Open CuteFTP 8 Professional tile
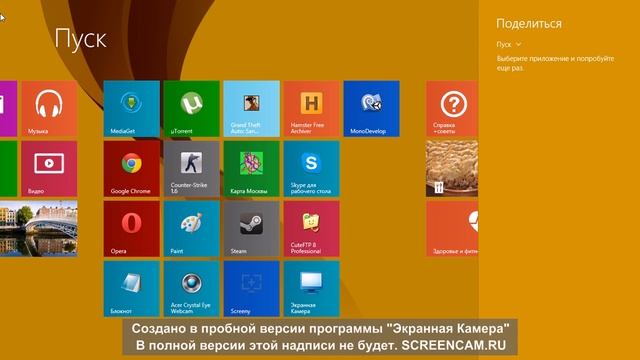The height and width of the screenshot is (360, 640). [311, 229]
